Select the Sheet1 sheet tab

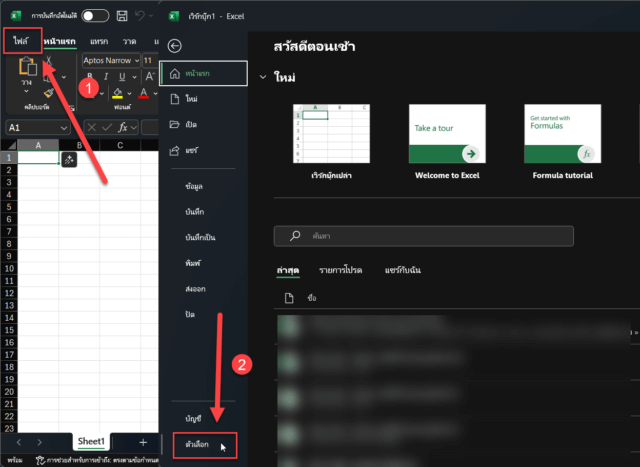tap(91, 441)
